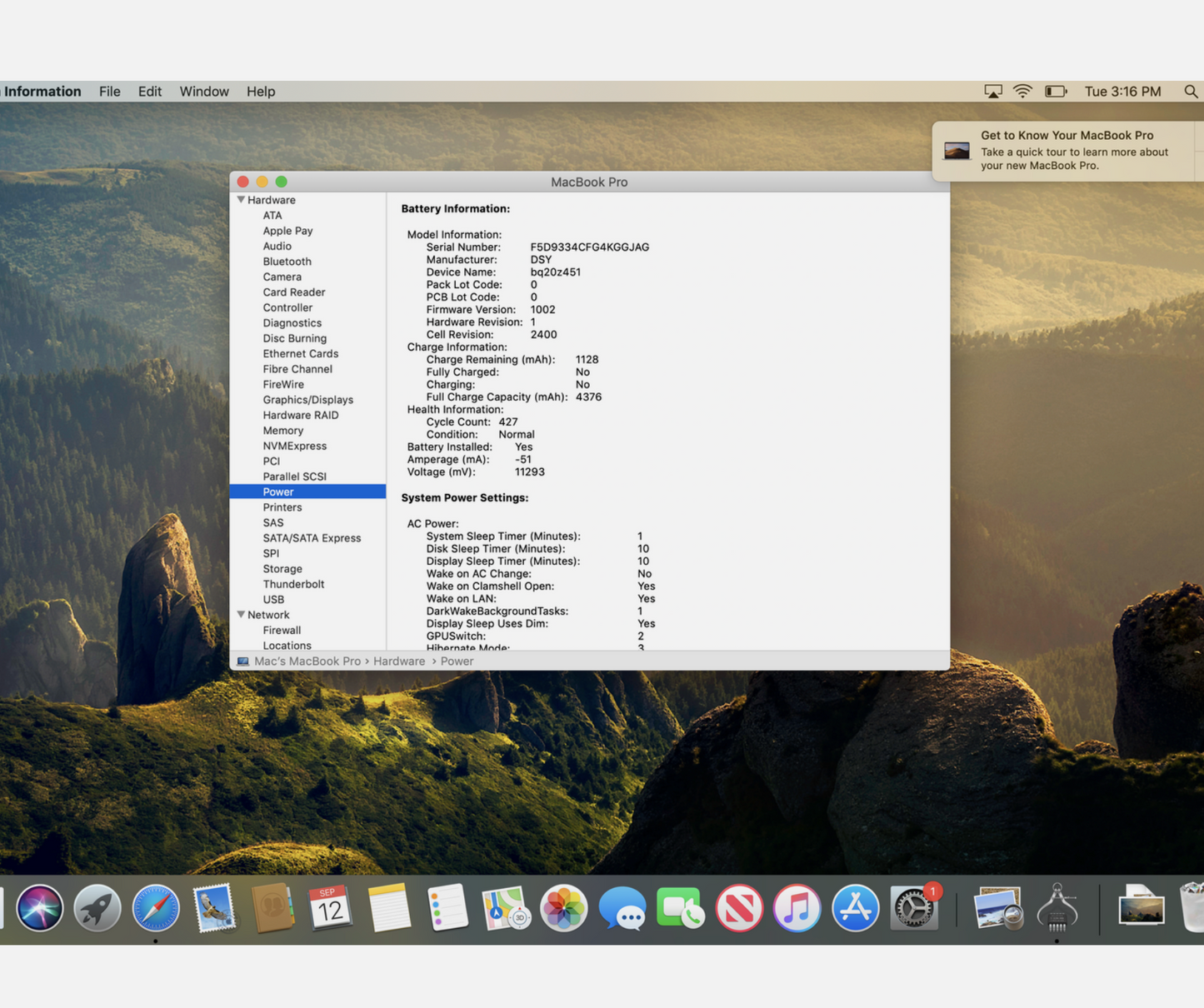Select Bluetooth in the sidebar
This screenshot has height=1008, width=1204.
point(287,262)
